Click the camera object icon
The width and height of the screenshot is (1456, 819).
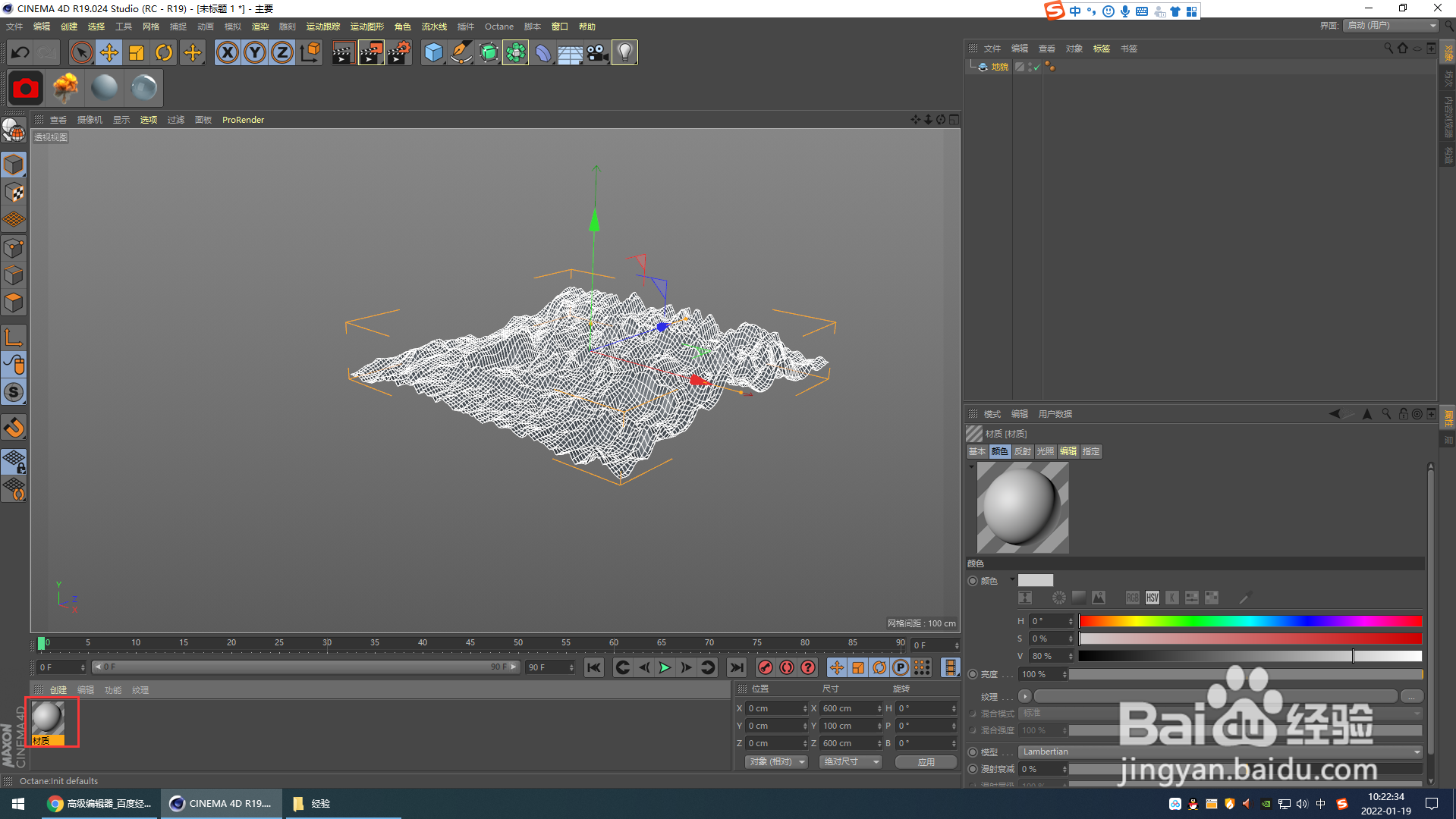pyautogui.click(x=598, y=52)
